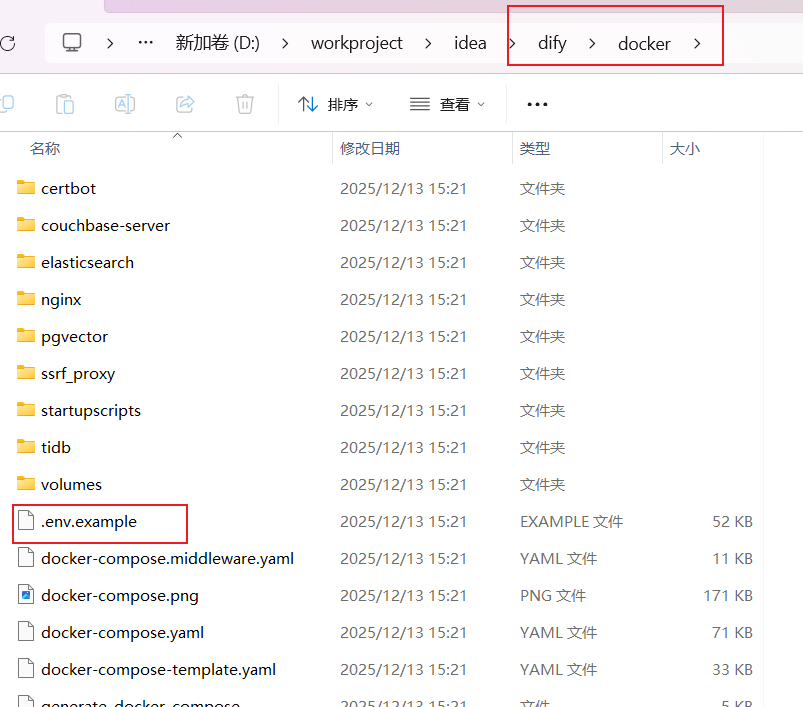This screenshot has width=803, height=707.
Task: Select the dify breadcrumb
Action: (x=552, y=44)
